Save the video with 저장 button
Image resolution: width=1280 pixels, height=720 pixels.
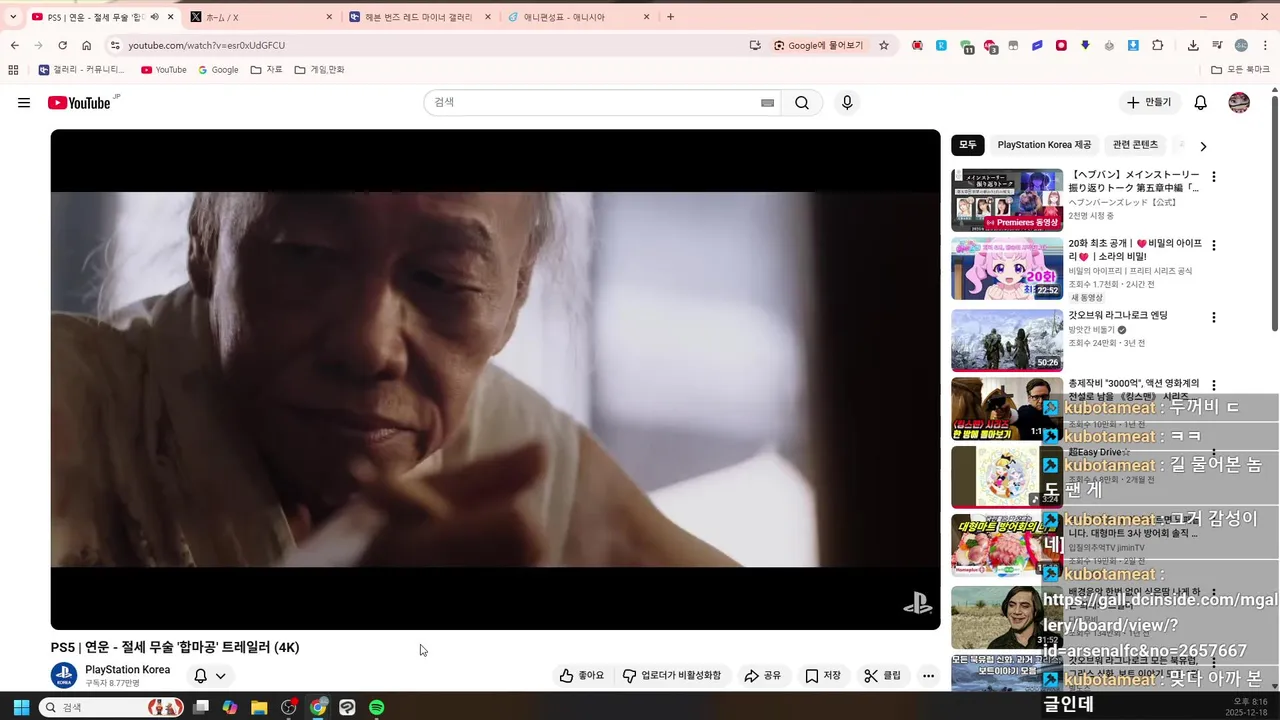pos(823,676)
